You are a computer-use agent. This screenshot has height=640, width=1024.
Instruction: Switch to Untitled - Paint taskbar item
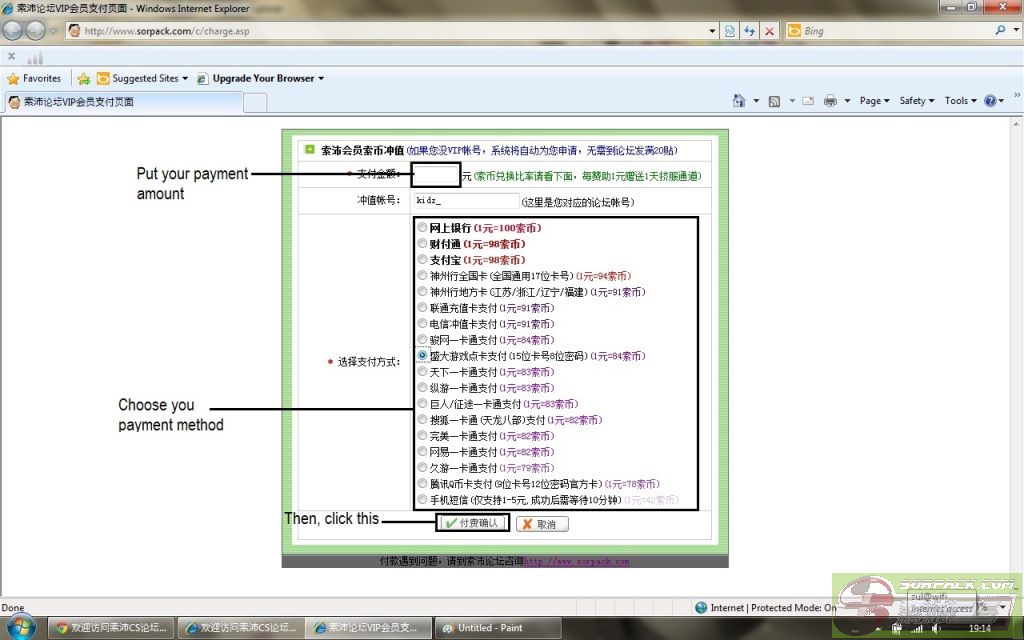(x=488, y=628)
